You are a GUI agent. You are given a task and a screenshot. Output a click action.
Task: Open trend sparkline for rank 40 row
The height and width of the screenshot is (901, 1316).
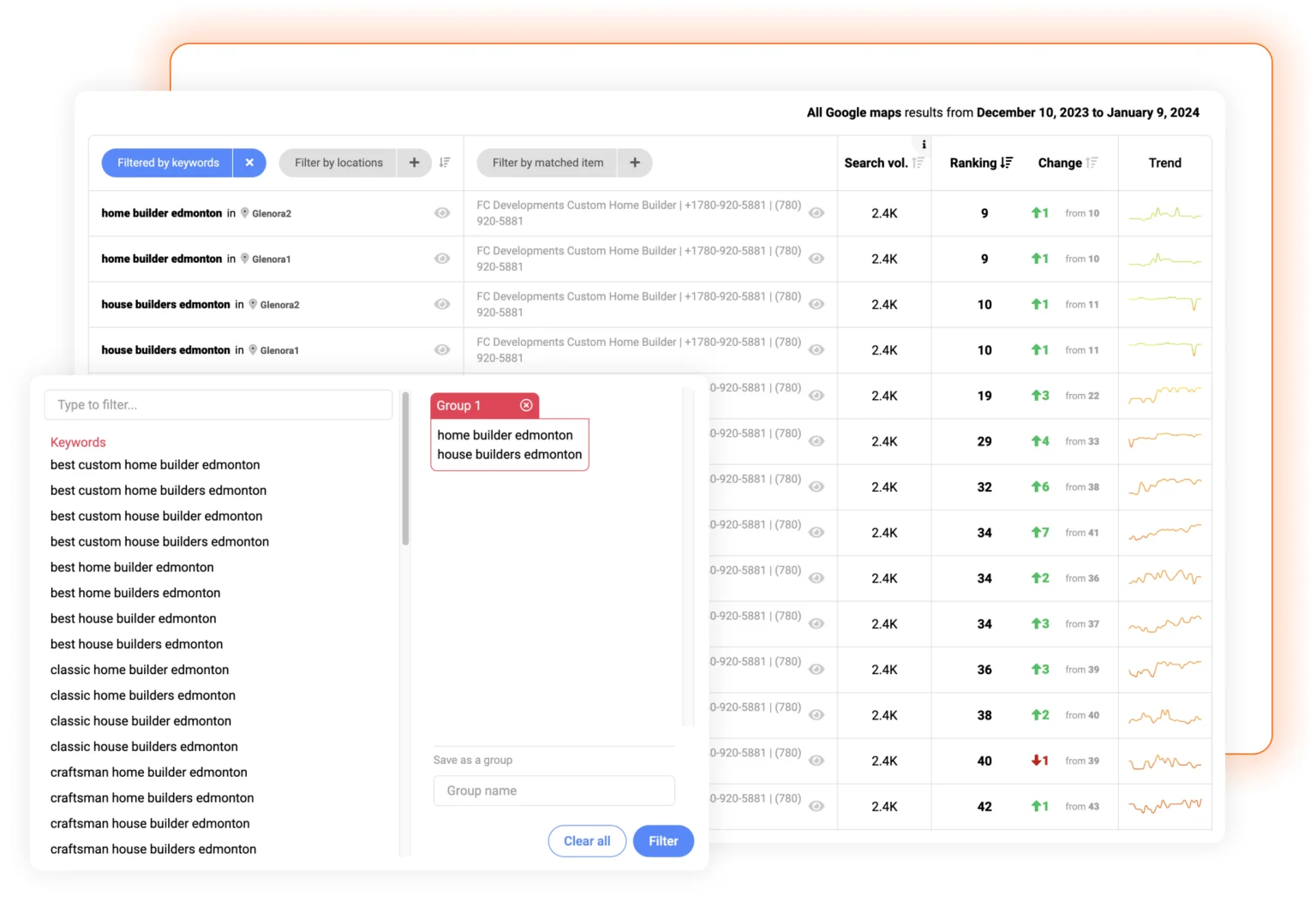(1164, 761)
